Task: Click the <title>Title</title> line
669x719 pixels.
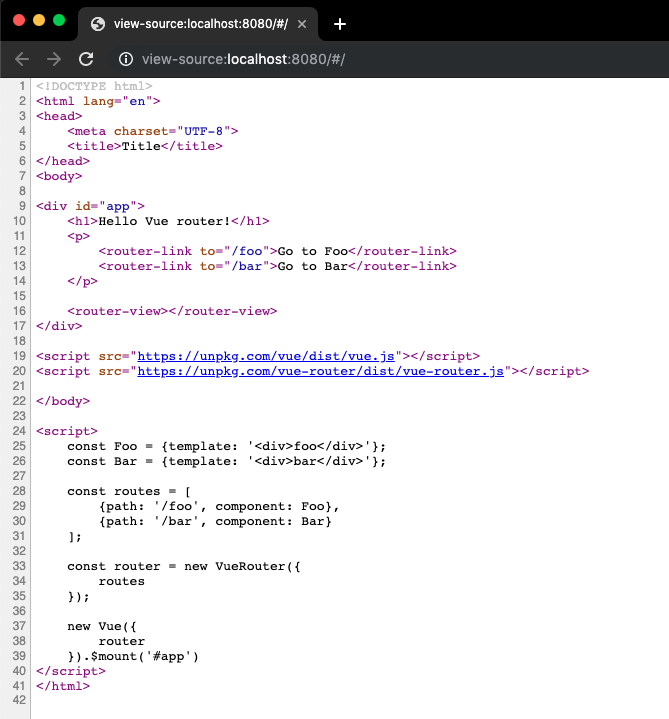Action: point(145,146)
